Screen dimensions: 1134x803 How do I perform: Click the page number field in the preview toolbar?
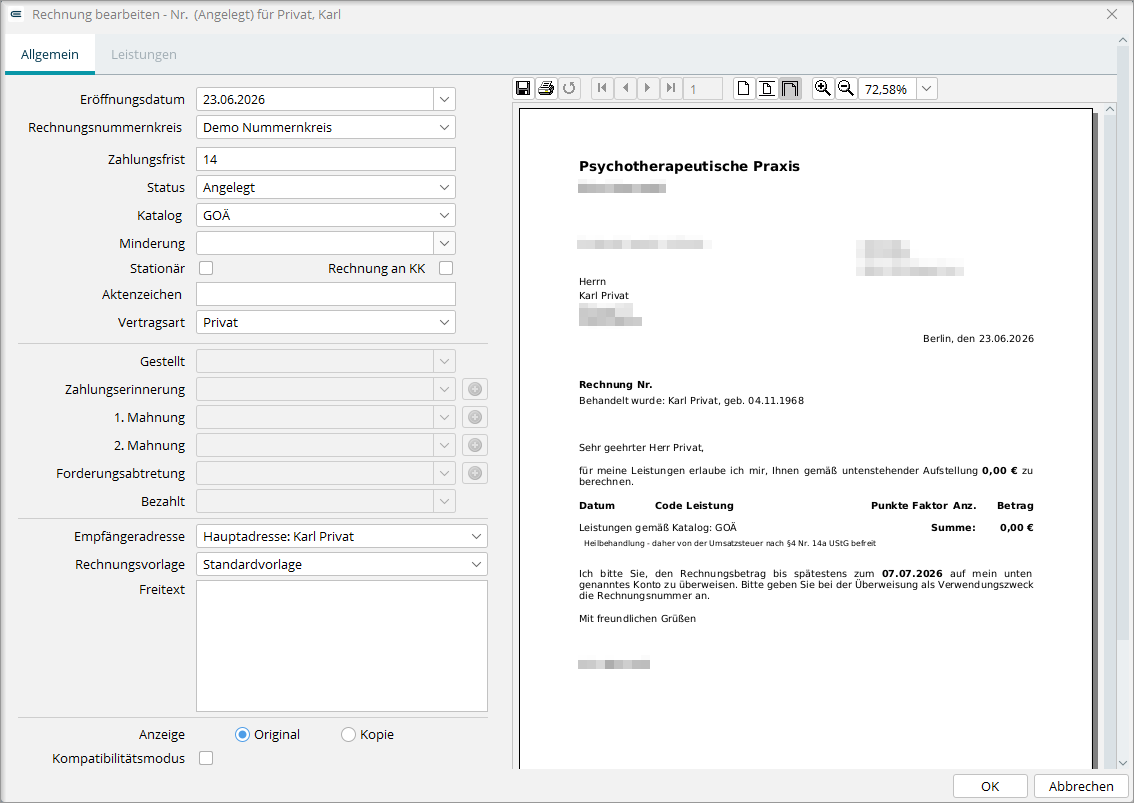coord(703,89)
